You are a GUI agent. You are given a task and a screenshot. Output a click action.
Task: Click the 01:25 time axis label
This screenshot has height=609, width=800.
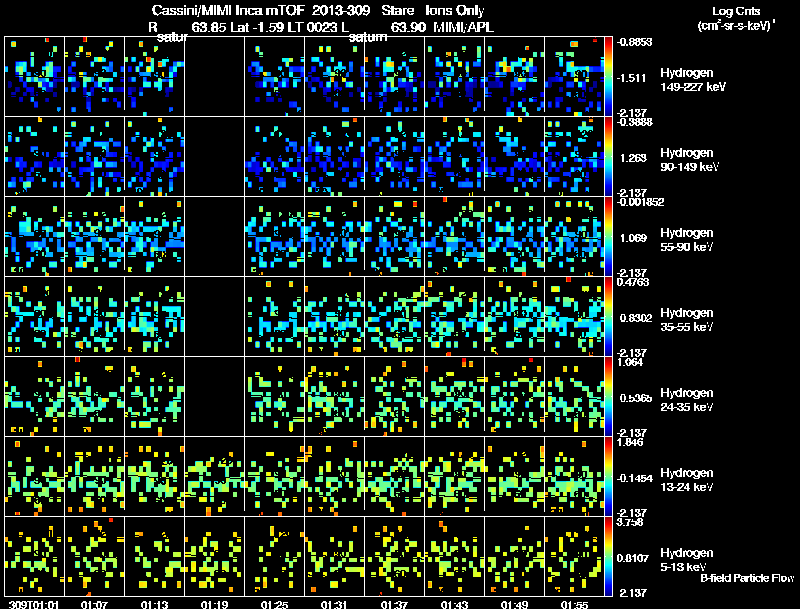pyautogui.click(x=274, y=604)
